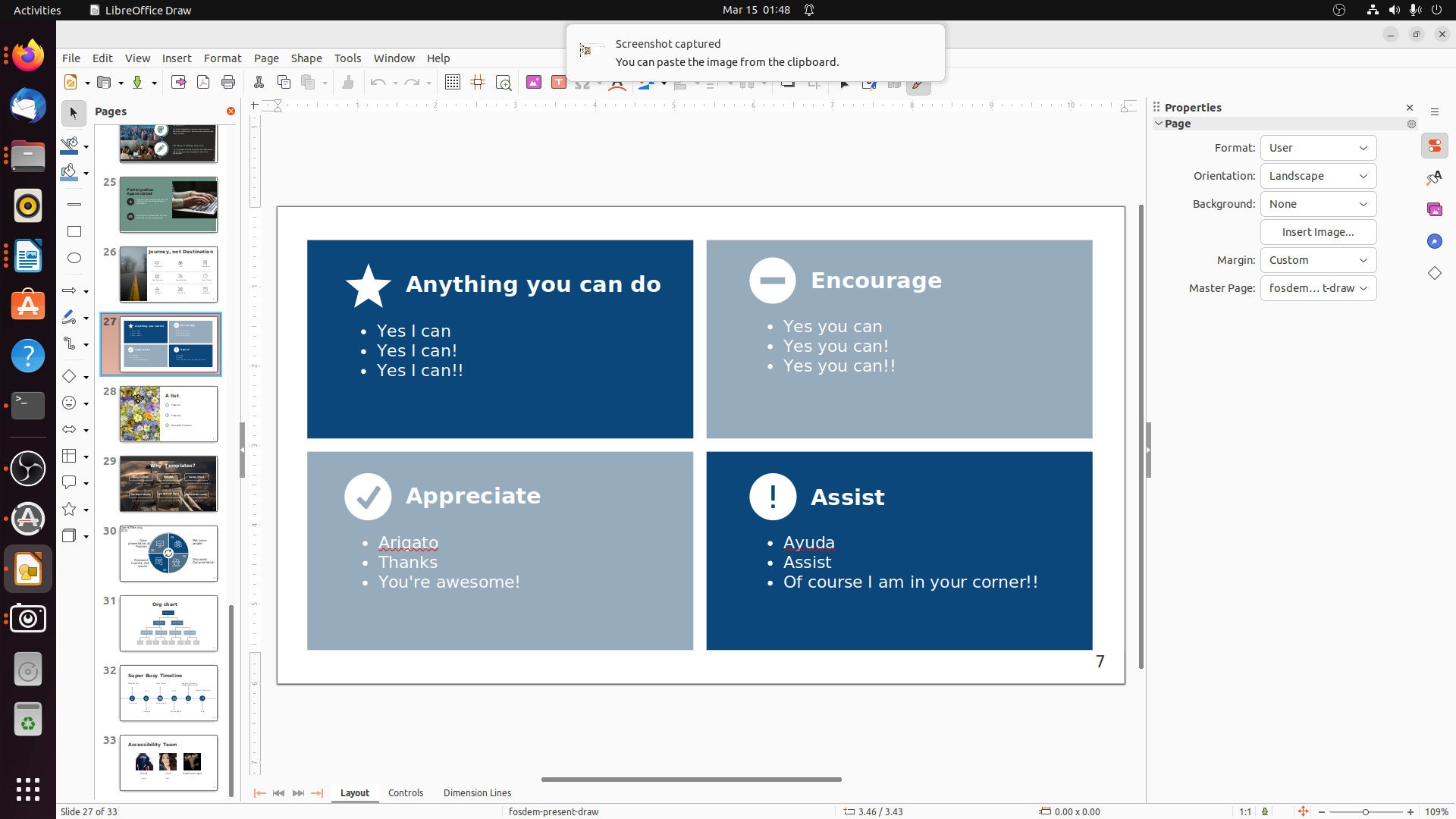Select the Ellipse tool in the drawing toolbar
1456x819 pixels.
[74, 258]
